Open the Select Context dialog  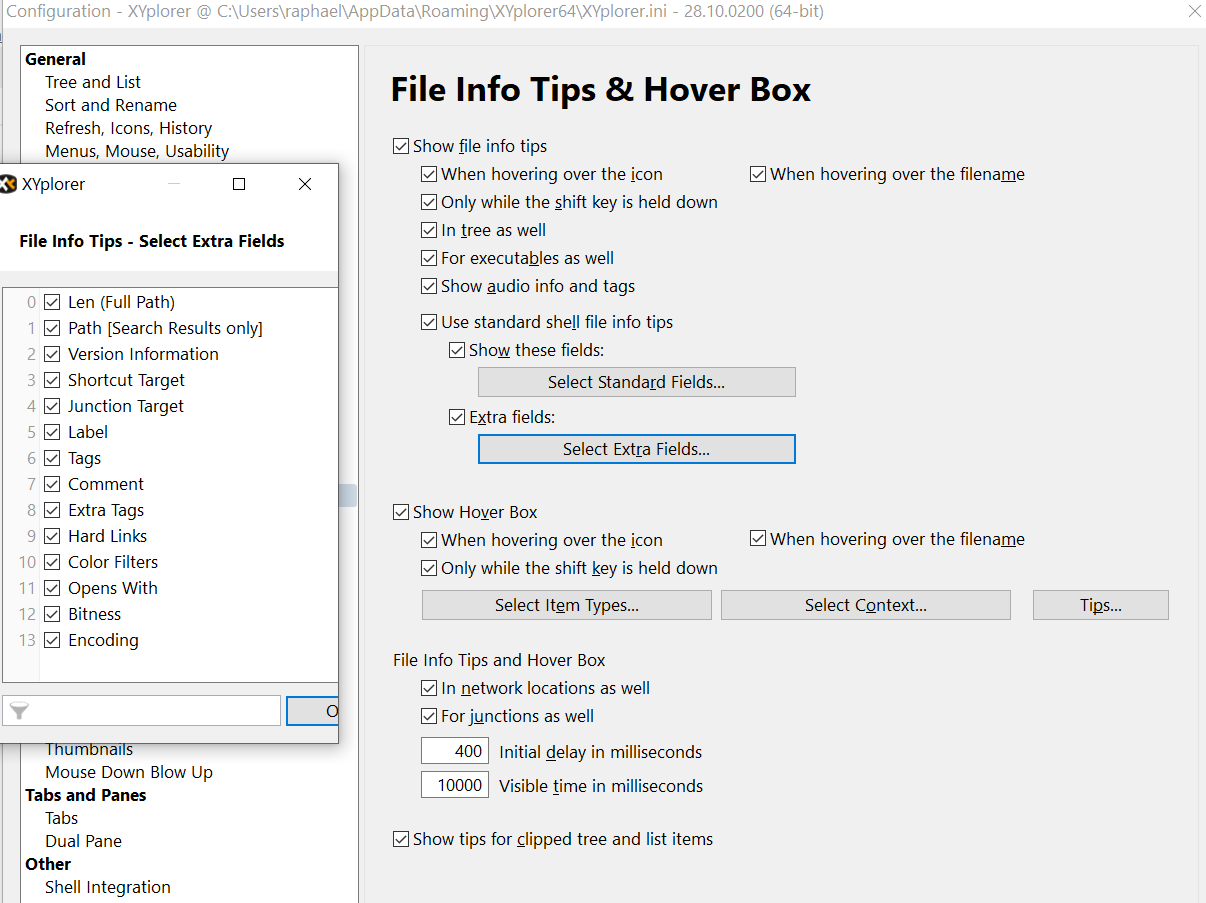pyautogui.click(x=865, y=605)
